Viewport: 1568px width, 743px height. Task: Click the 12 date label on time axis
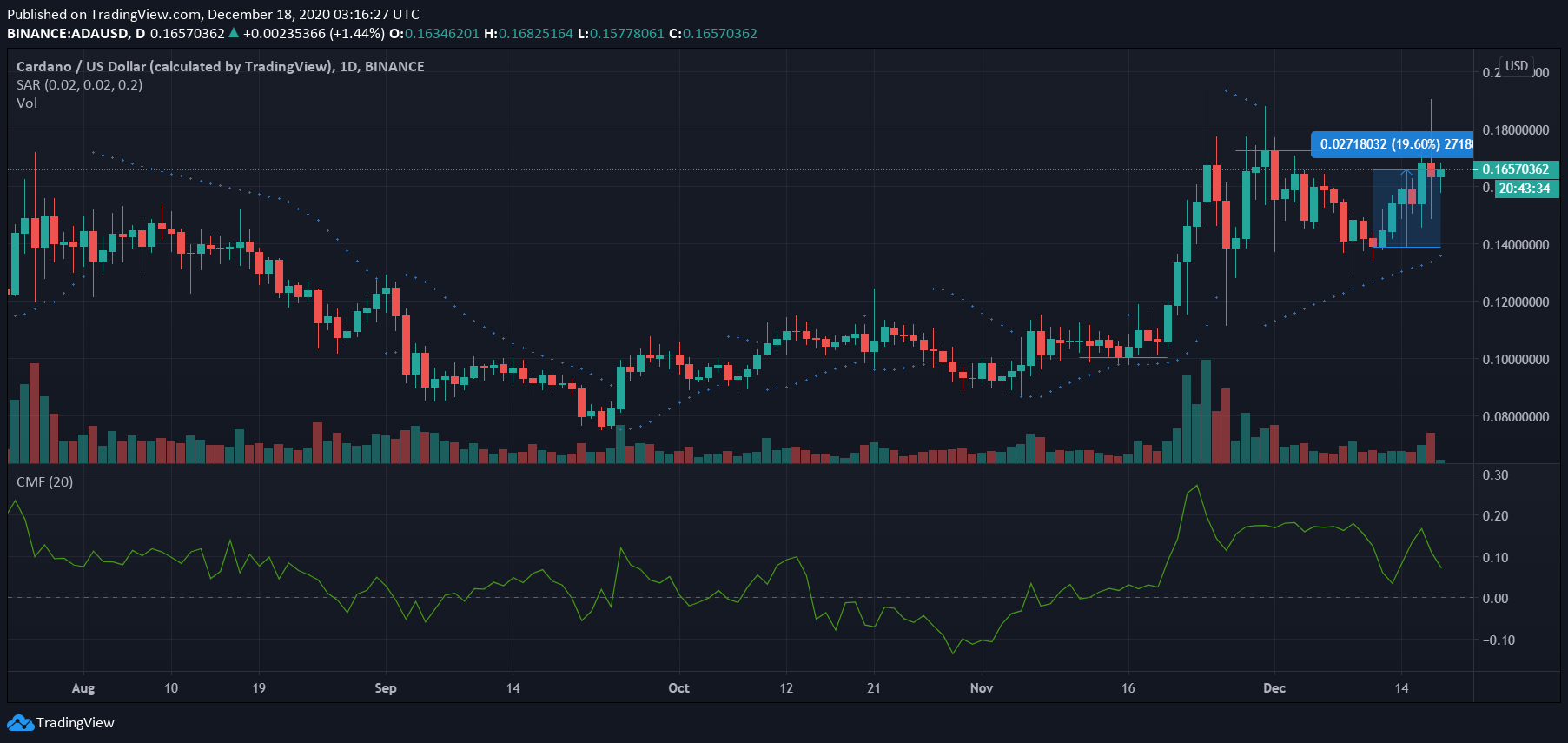tap(786, 688)
